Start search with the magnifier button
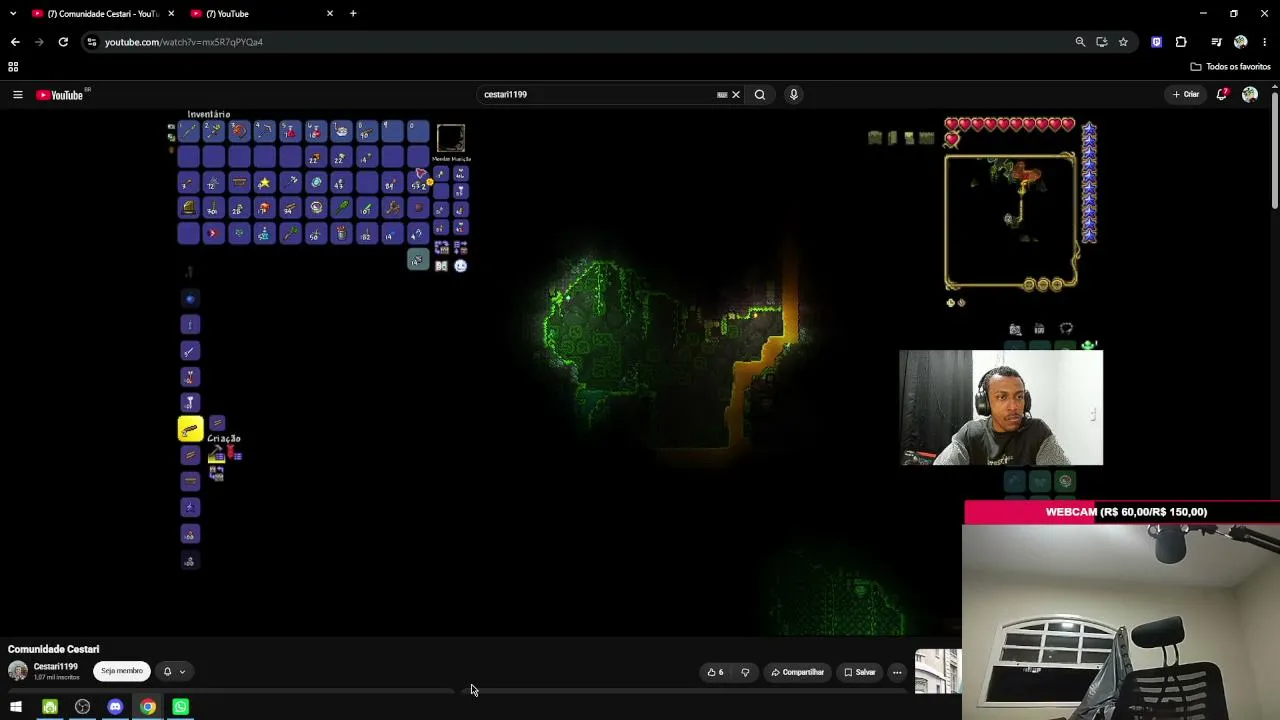 [760, 95]
